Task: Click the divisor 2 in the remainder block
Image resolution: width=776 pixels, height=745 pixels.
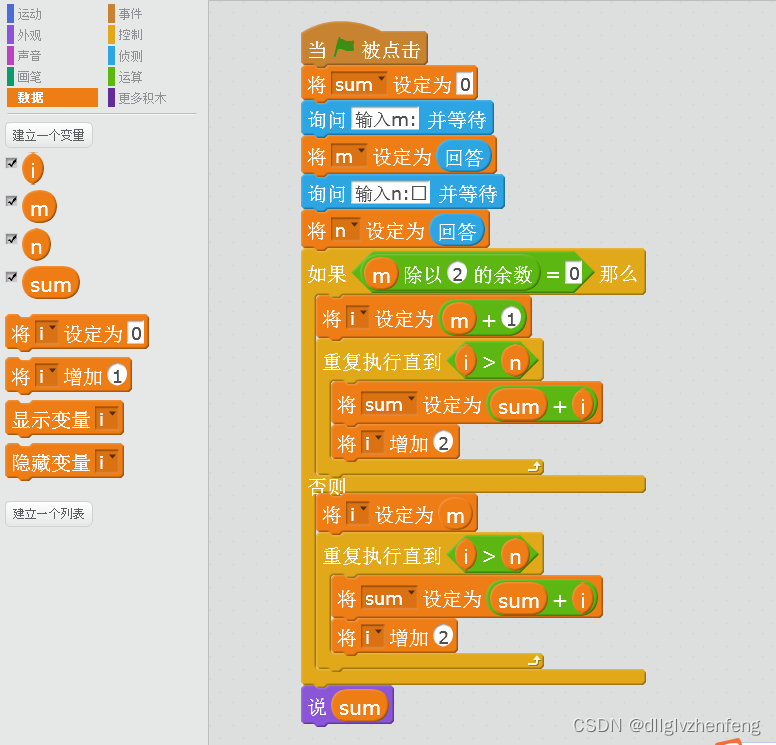Action: (x=457, y=274)
